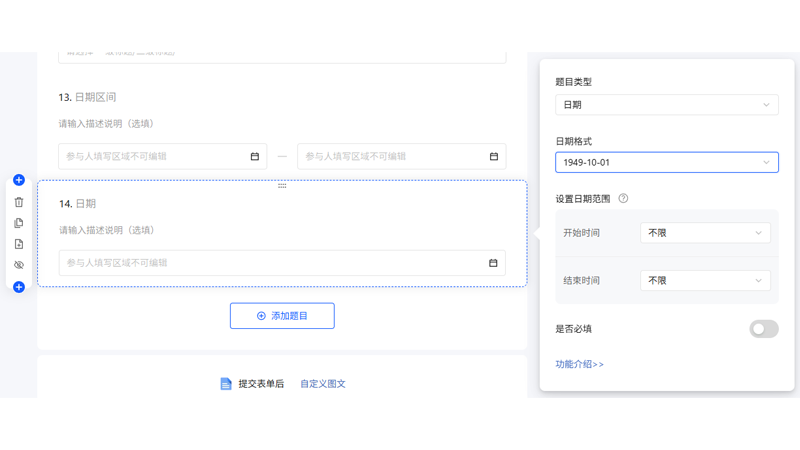Click the page-with-plus icon in side toolbar
This screenshot has width=800, height=450.
coord(18,244)
